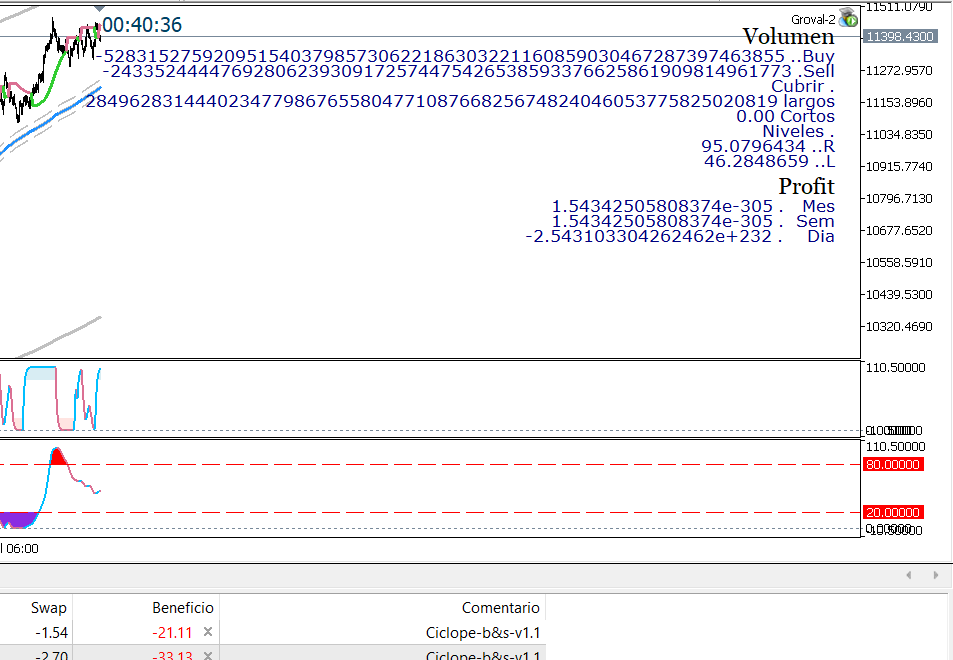Click the Groval-2 expert advisor icon
The height and width of the screenshot is (660, 953).
pos(848,18)
